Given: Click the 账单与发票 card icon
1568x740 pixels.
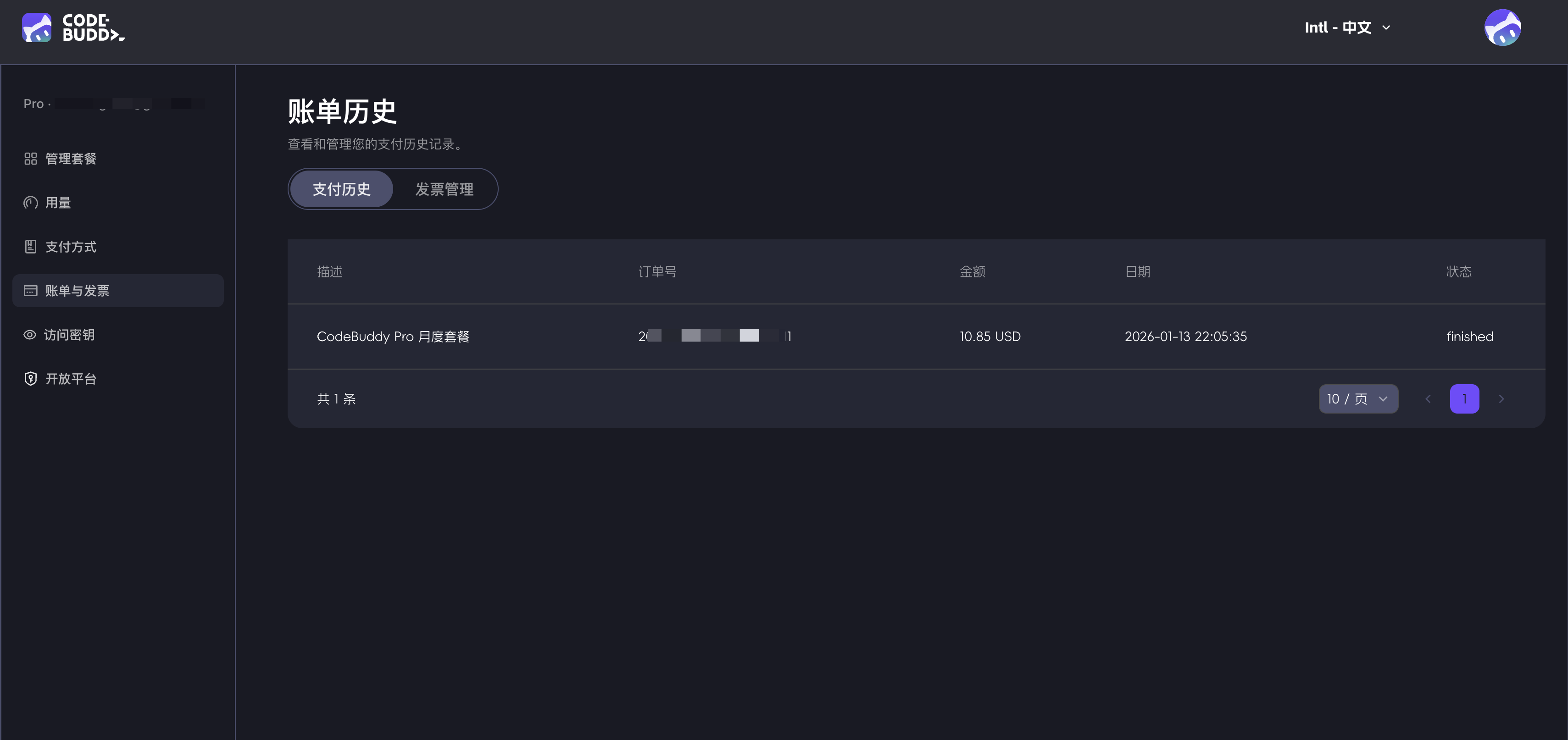Looking at the screenshot, I should (30, 291).
